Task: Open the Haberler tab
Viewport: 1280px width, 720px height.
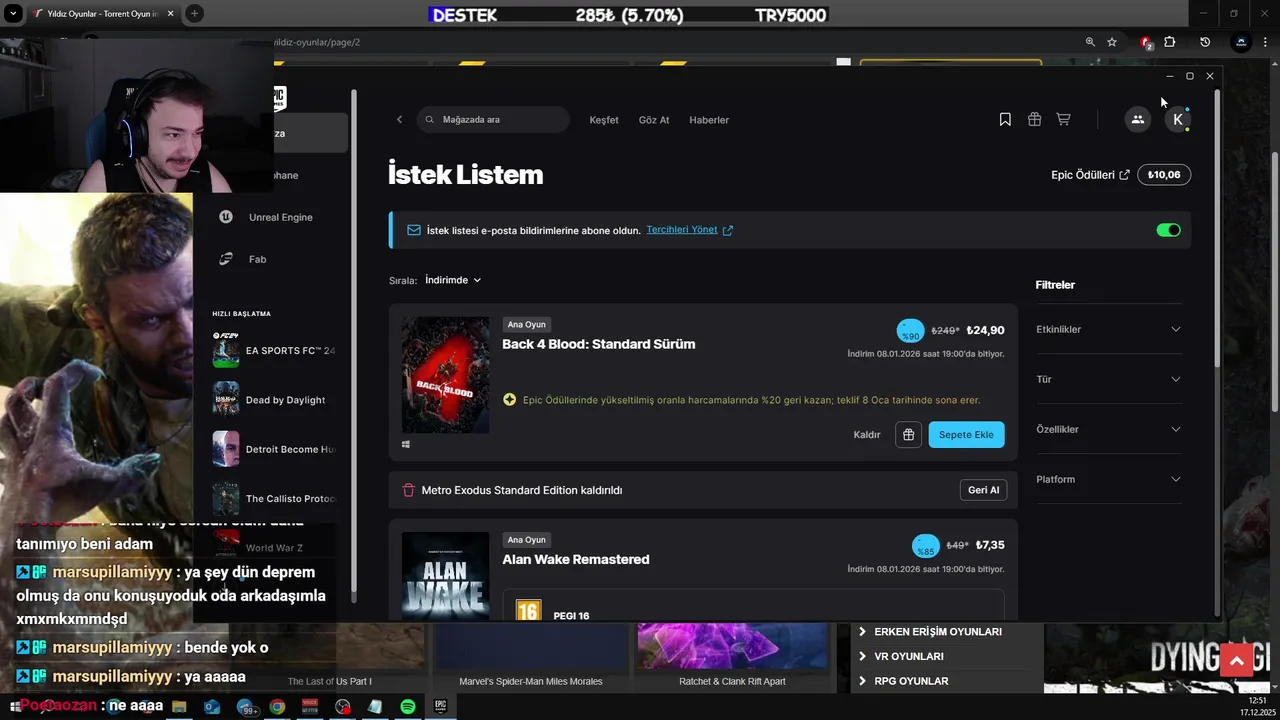Action: [709, 120]
